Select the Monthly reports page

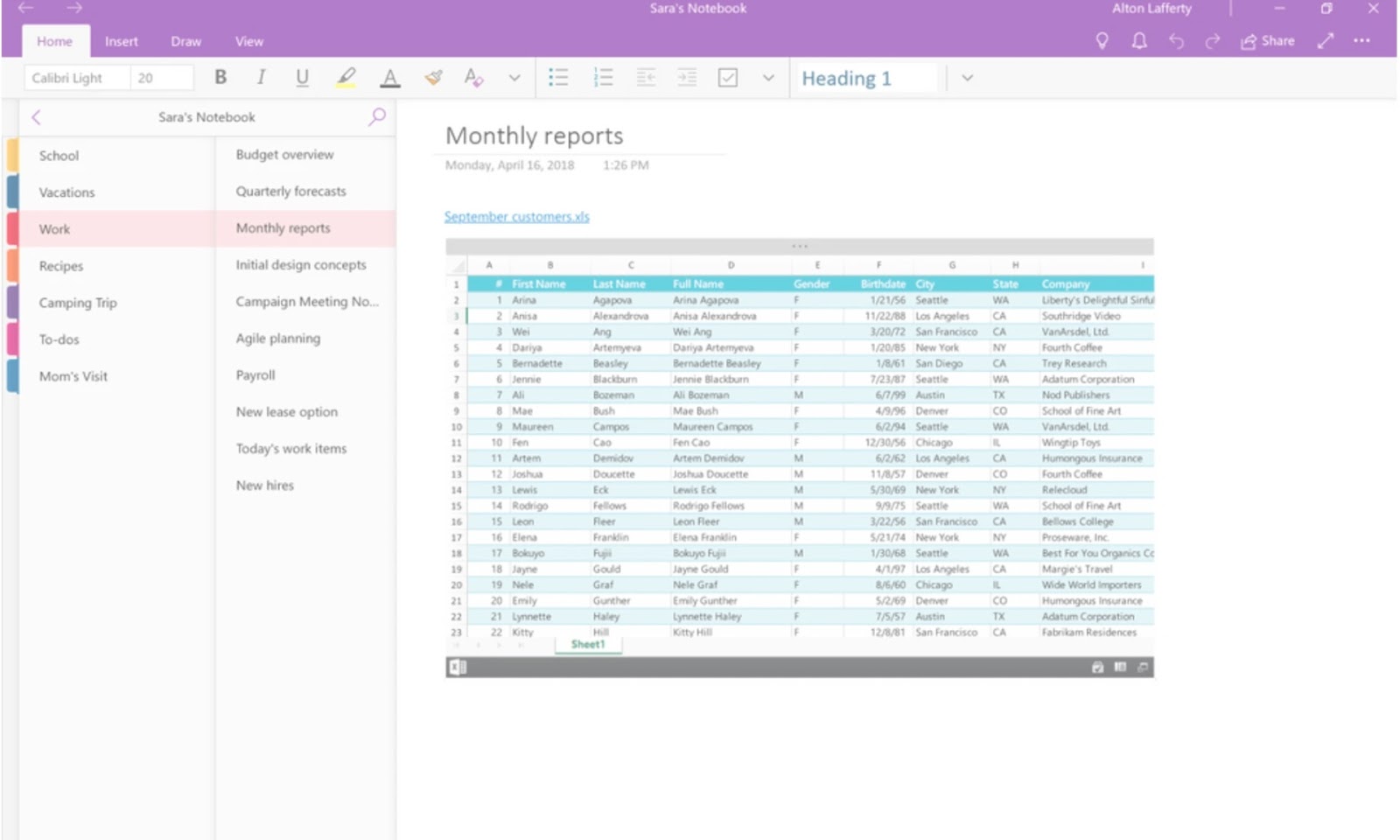pos(305,227)
